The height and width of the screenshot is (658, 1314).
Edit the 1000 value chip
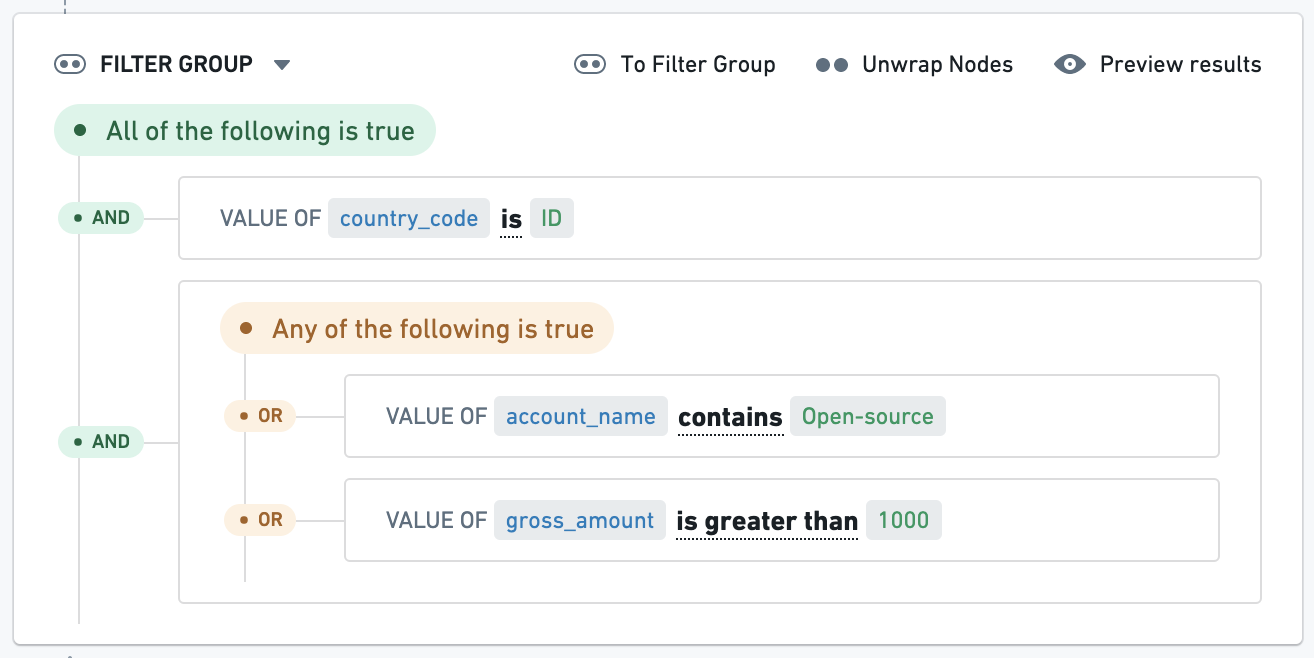pyautogui.click(x=904, y=520)
